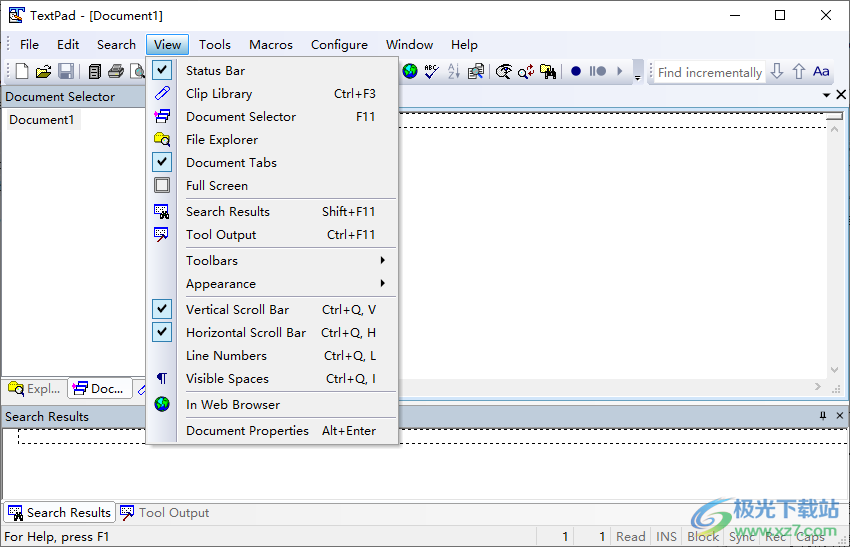
Task: Click the INS status bar indicator
Action: click(666, 537)
